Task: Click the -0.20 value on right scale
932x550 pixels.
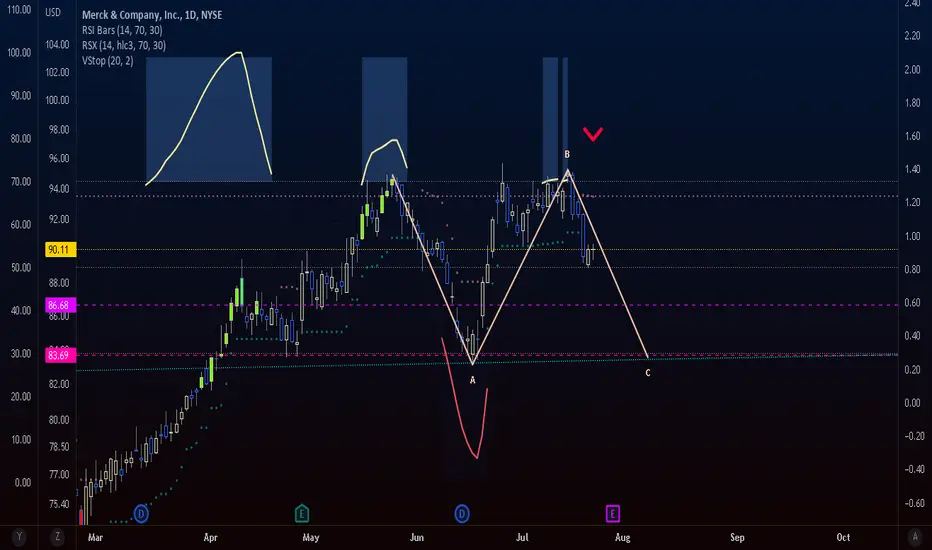Action: (914, 436)
